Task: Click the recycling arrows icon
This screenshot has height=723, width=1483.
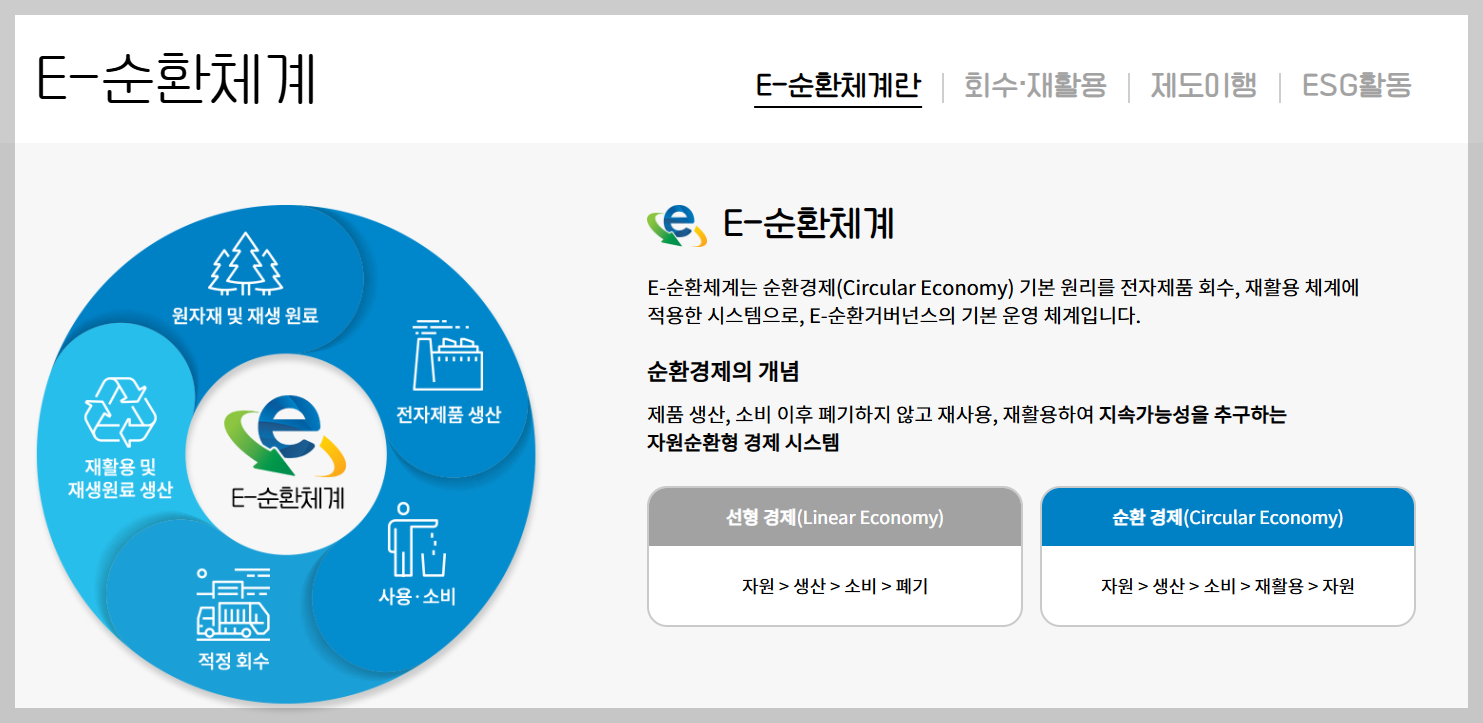Action: 121,412
